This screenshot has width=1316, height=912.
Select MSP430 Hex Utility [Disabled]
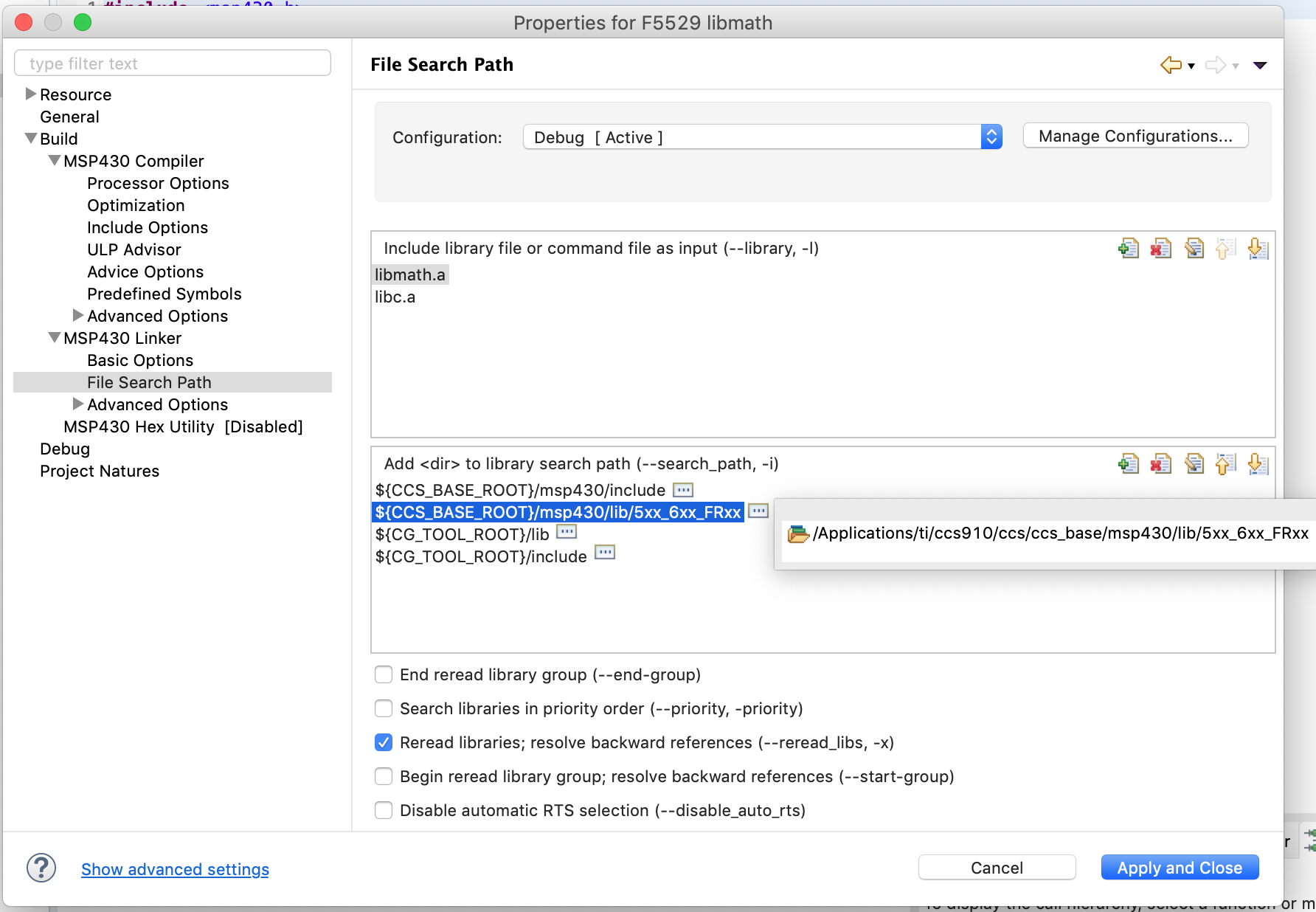[183, 426]
